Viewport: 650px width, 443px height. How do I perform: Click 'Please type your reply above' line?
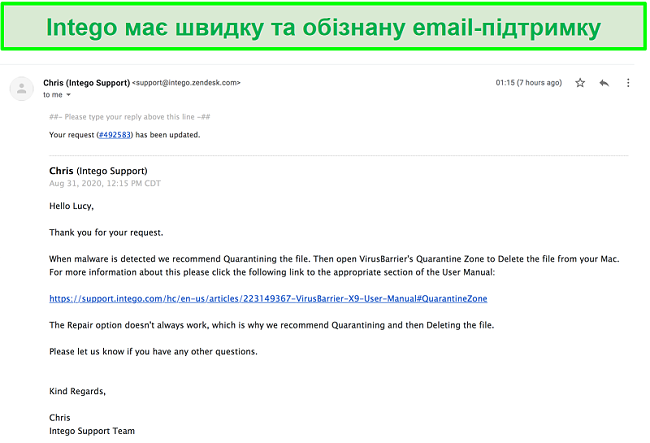[129, 117]
